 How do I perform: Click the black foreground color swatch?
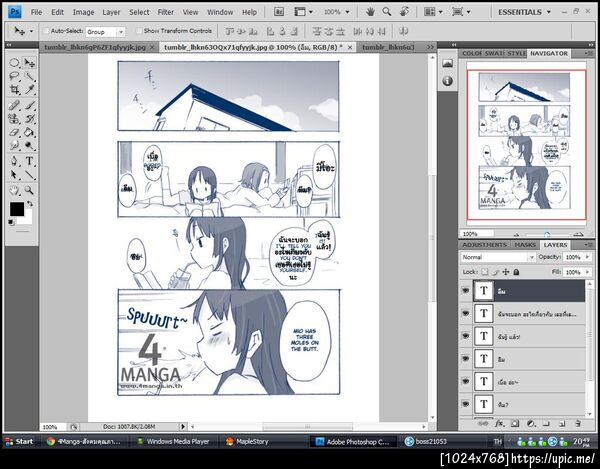tap(17, 209)
